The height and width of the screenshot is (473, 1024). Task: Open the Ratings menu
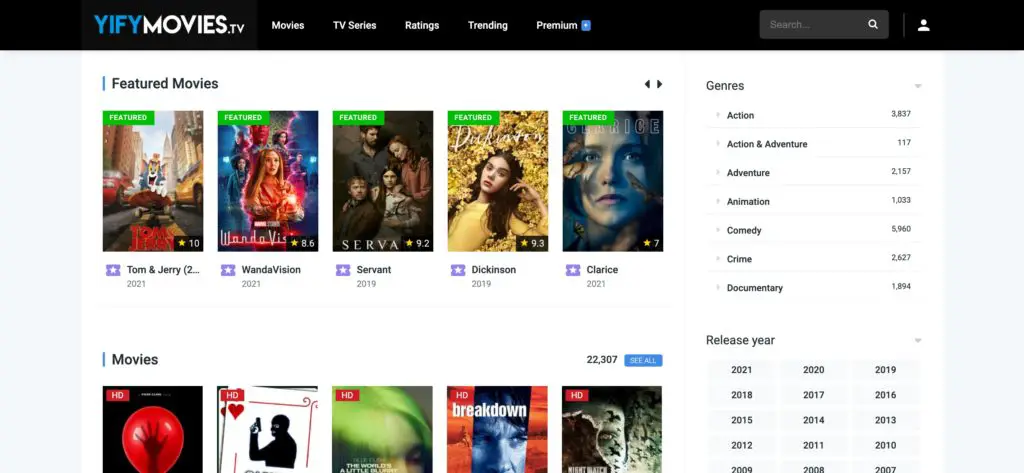click(422, 25)
